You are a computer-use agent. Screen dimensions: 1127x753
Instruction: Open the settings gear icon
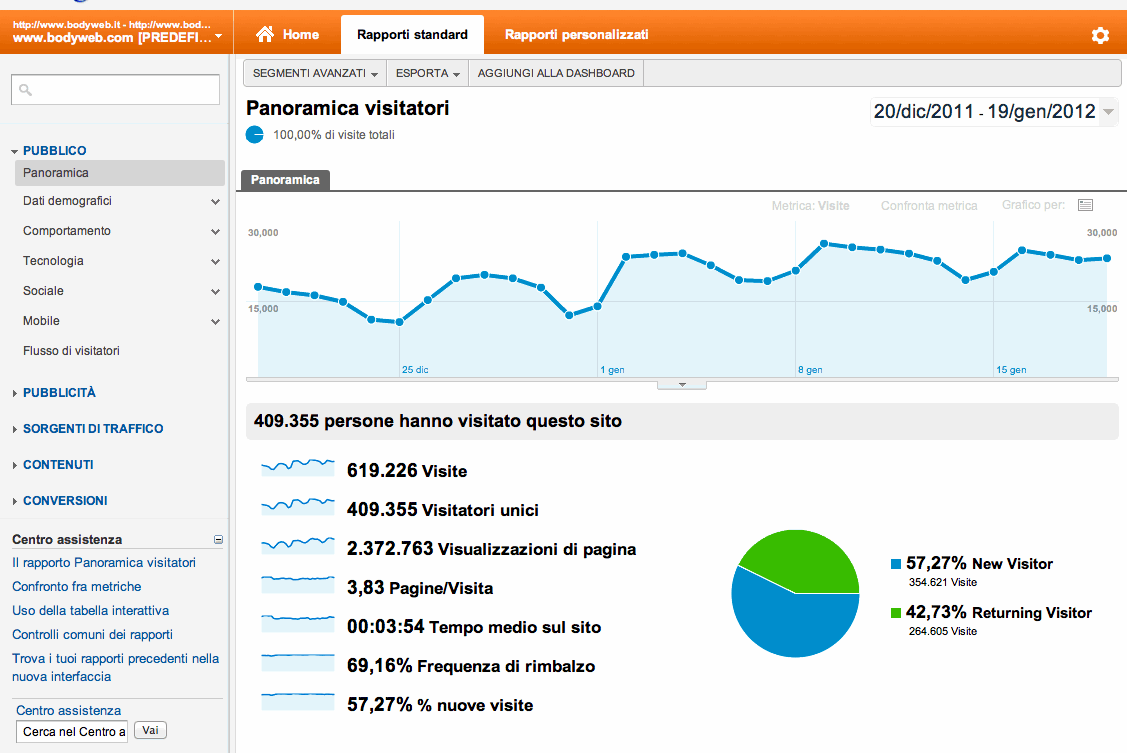click(x=1100, y=36)
